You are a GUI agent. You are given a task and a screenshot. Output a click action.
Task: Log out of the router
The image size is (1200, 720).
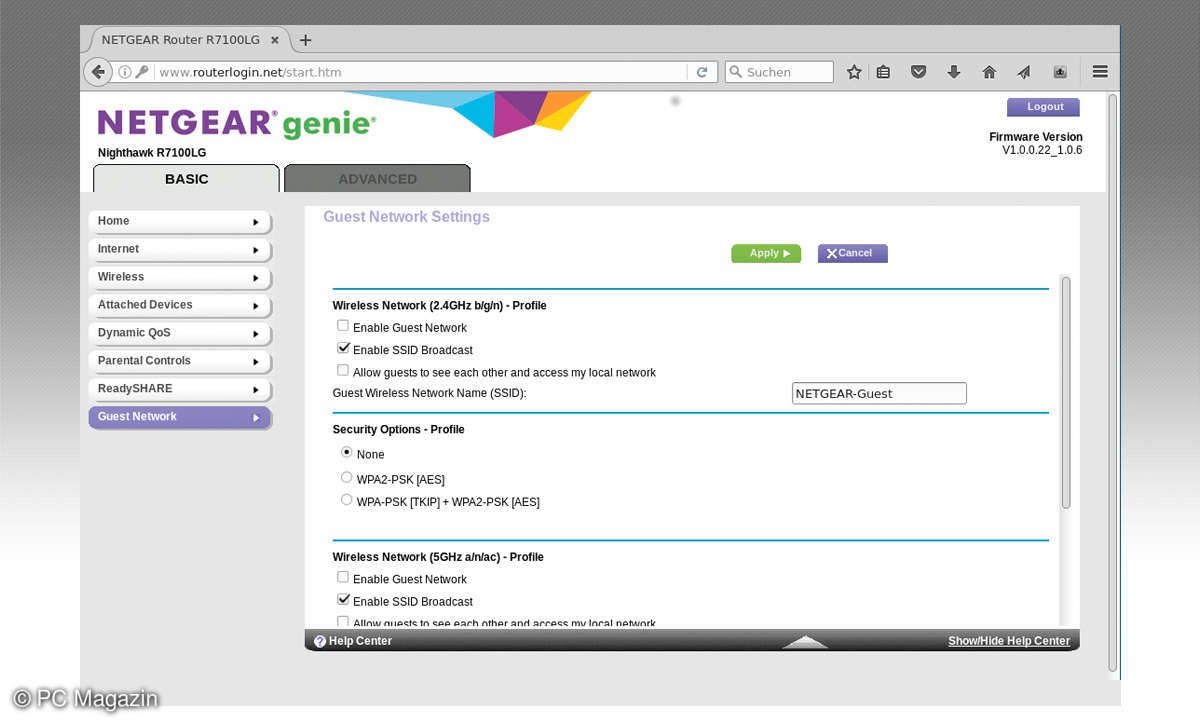tap(1043, 107)
